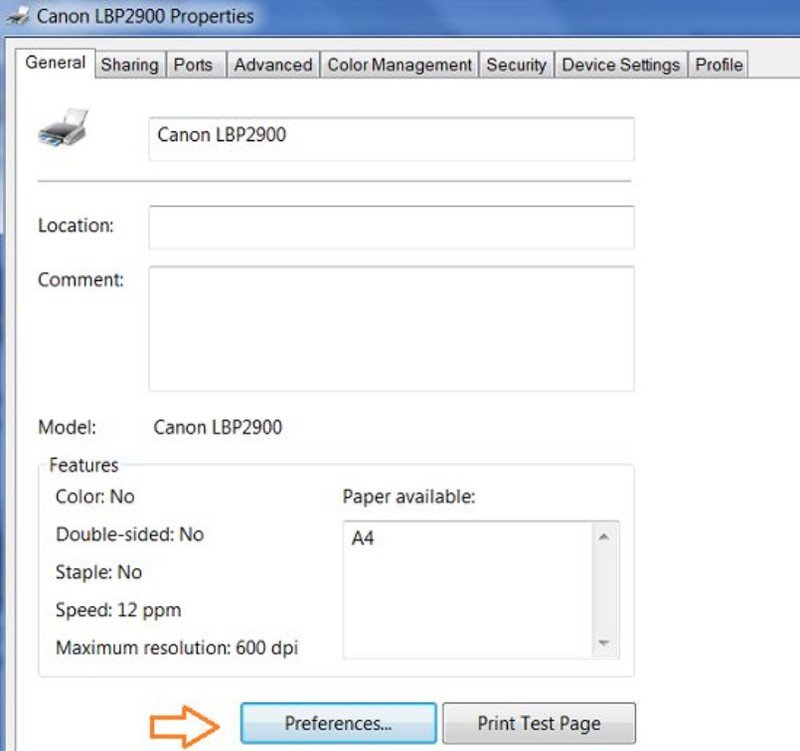Switch to the Device Settings tab

620,65
